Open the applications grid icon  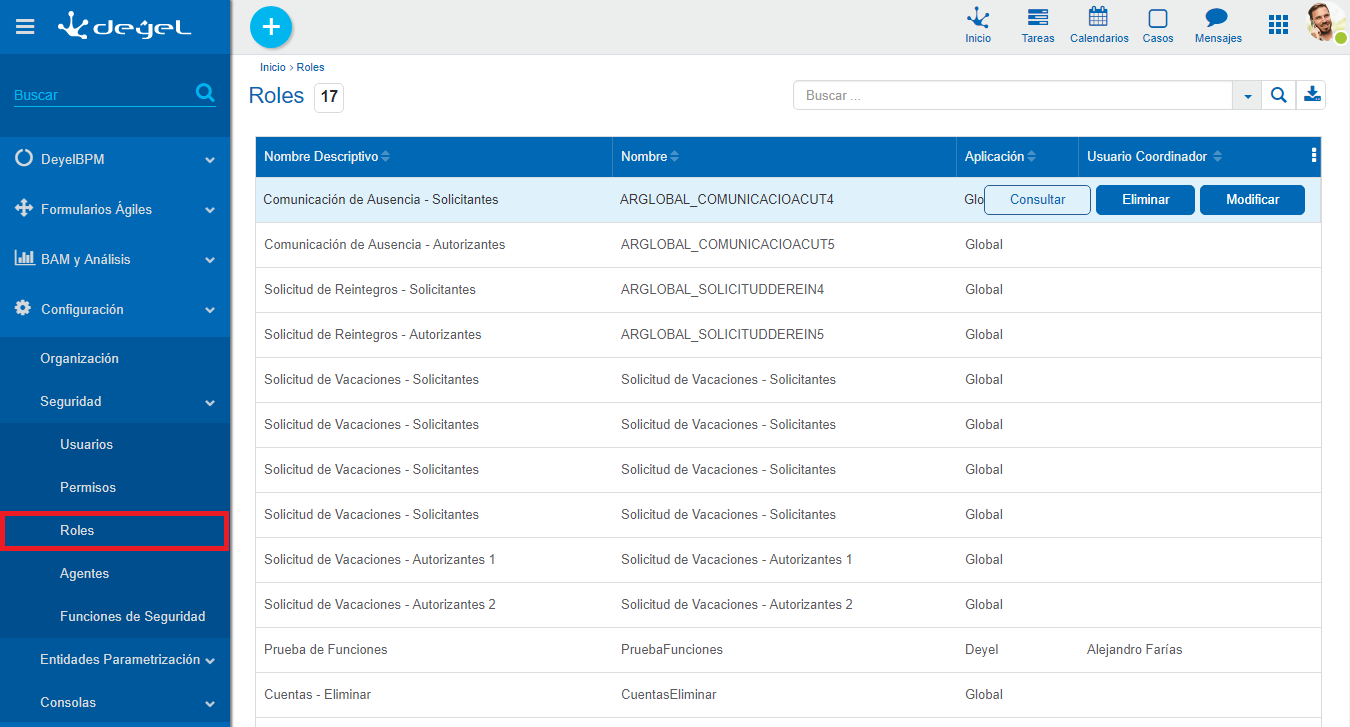coord(1278,25)
